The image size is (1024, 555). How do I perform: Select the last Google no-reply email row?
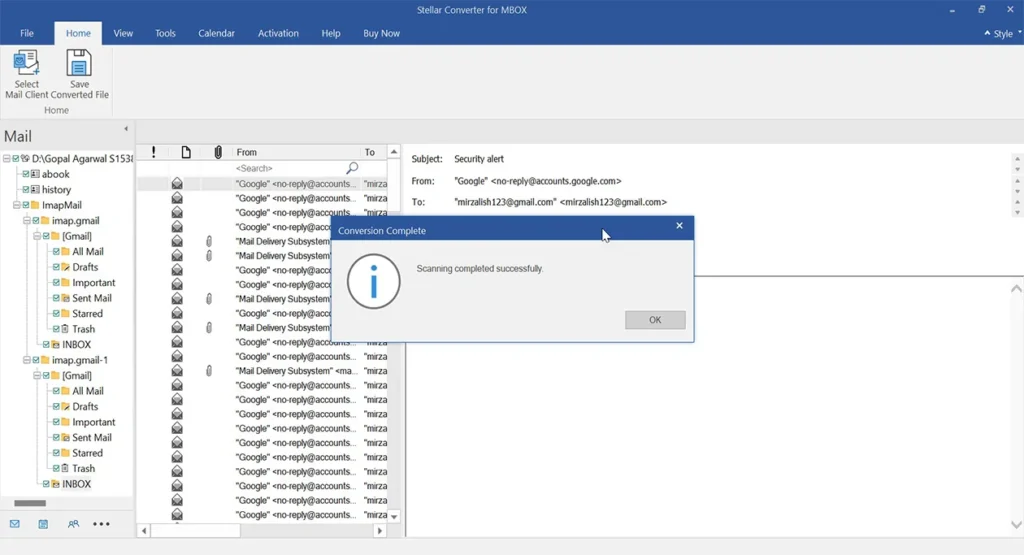click(x=262, y=515)
